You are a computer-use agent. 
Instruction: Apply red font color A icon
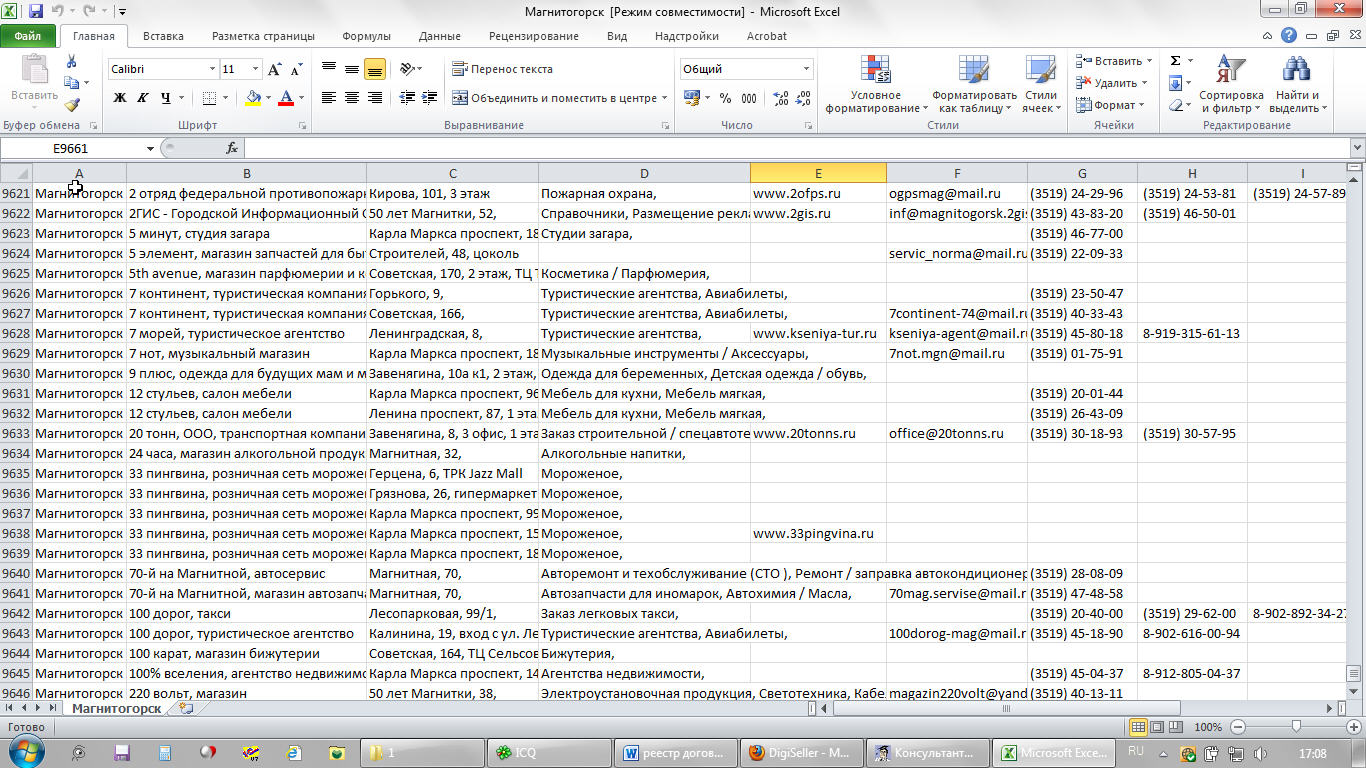287,98
